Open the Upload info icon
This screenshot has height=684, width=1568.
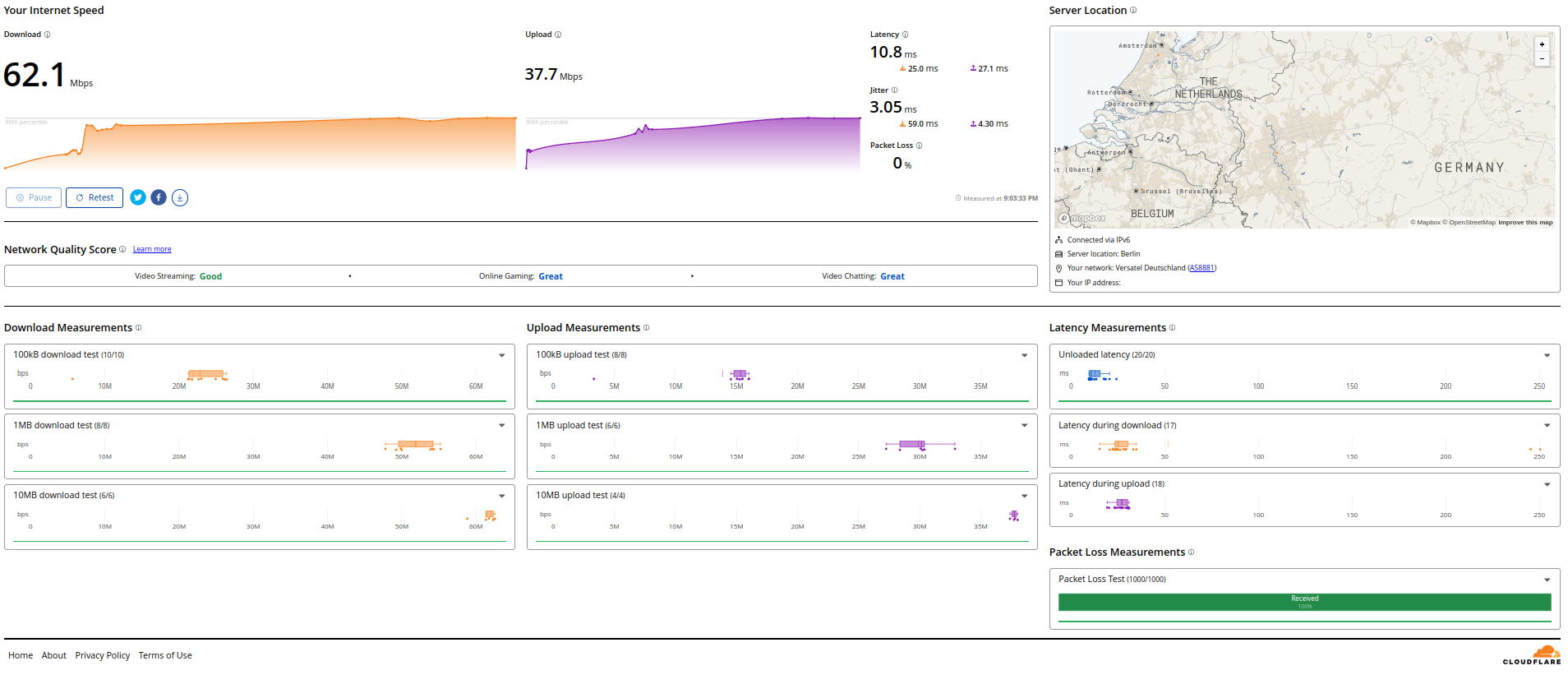(x=558, y=35)
